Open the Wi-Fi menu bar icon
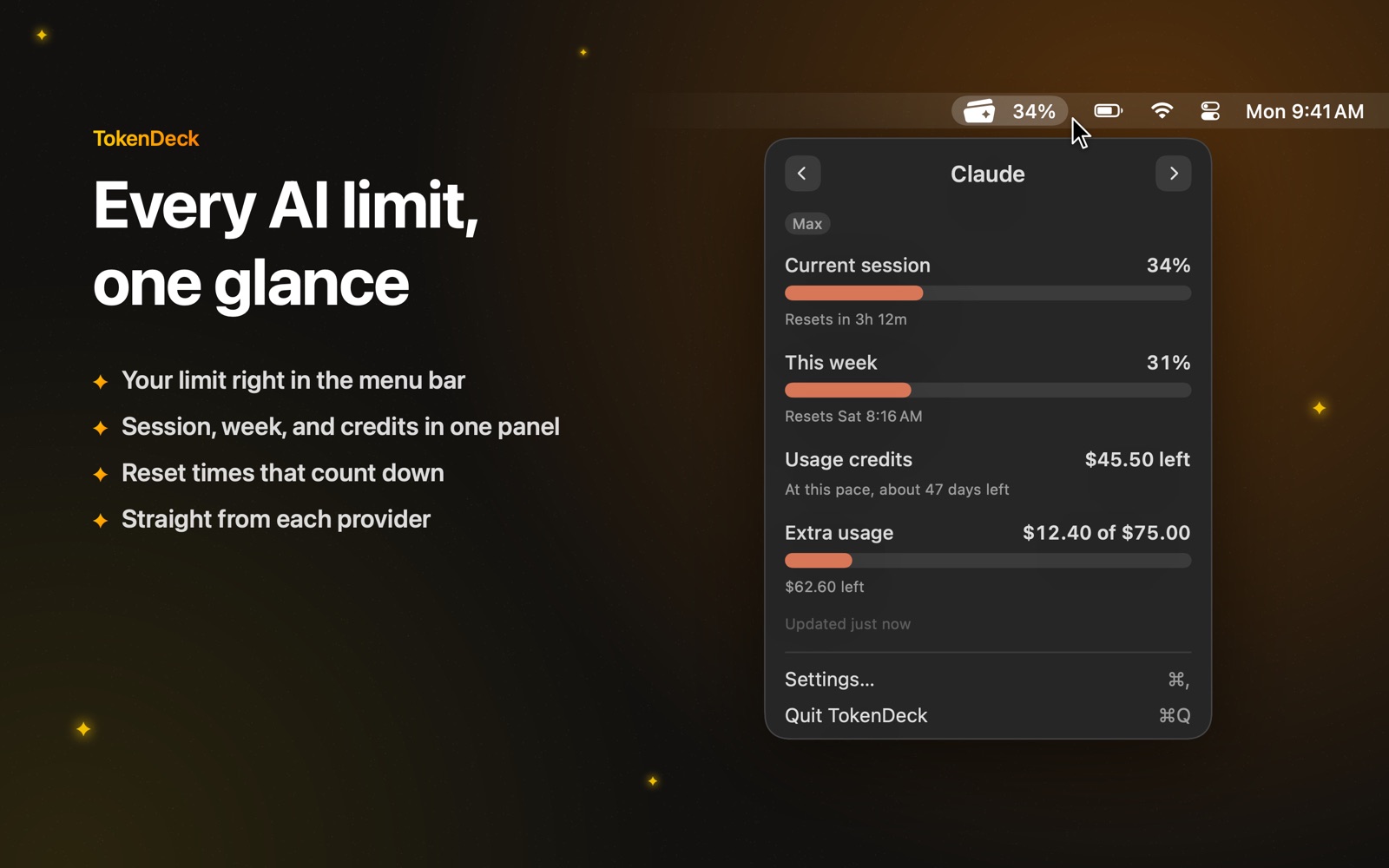This screenshot has width=1389, height=868. (x=1162, y=111)
